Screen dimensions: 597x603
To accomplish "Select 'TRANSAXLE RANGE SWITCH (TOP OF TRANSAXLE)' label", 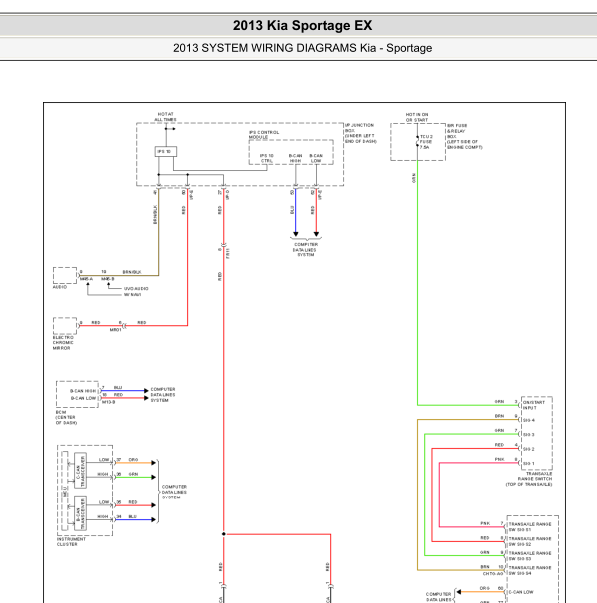I will click(x=529, y=479).
